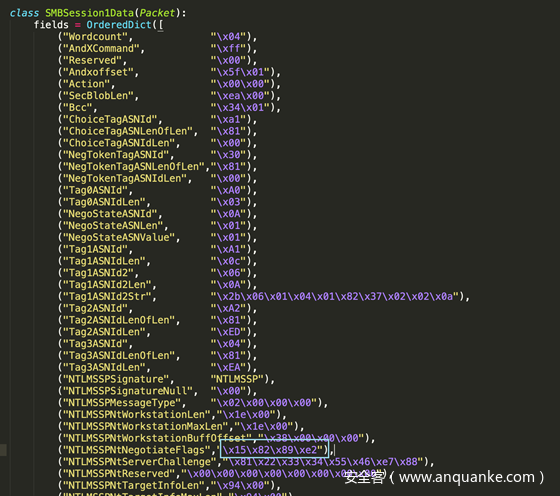The width and height of the screenshot is (560, 496).
Task: Click the "\xED" value of Tag2ASNIdLen
Action: pos(229,332)
